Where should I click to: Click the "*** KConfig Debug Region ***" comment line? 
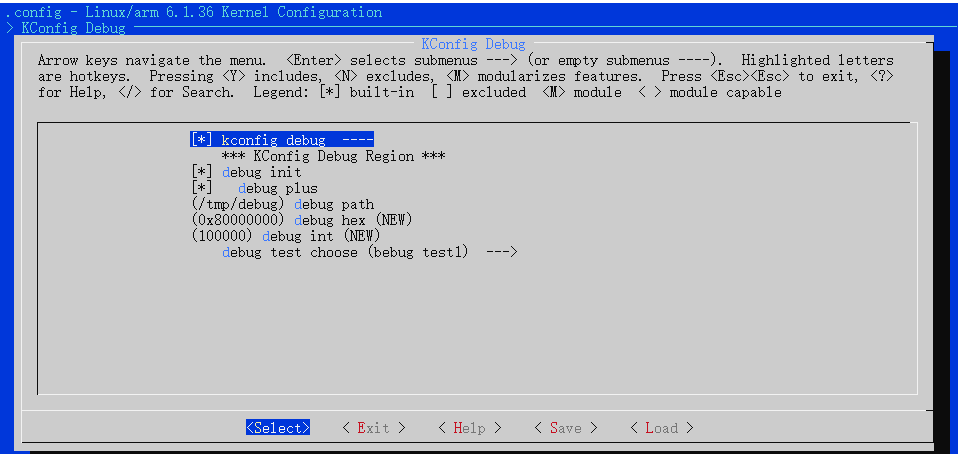click(333, 156)
